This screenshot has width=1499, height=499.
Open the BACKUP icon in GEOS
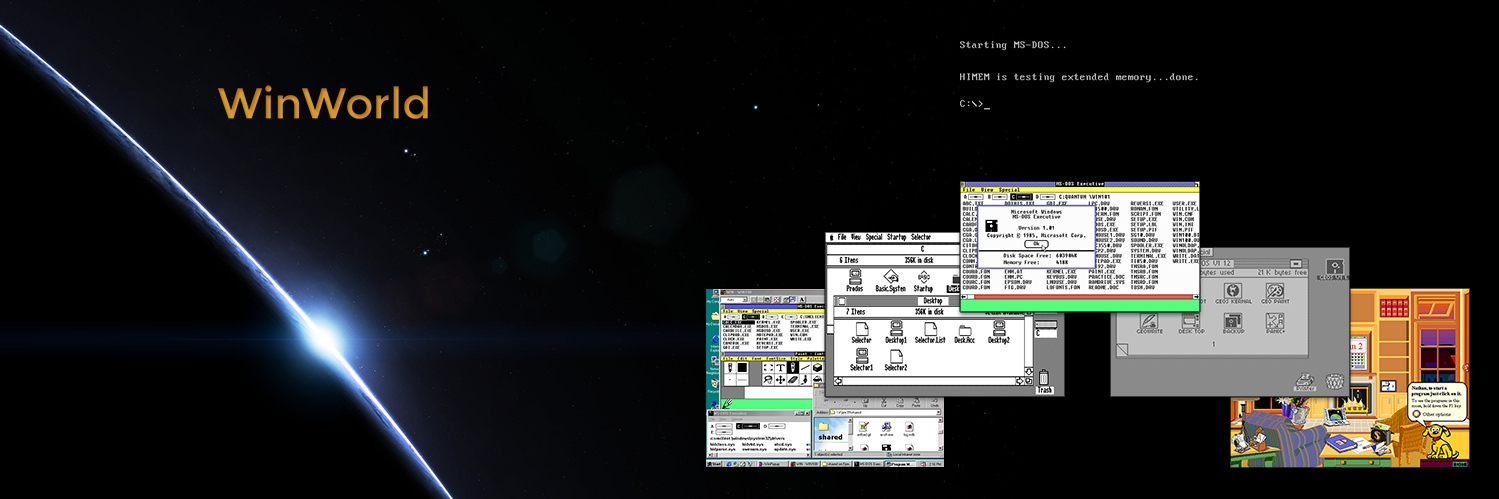click(1233, 324)
